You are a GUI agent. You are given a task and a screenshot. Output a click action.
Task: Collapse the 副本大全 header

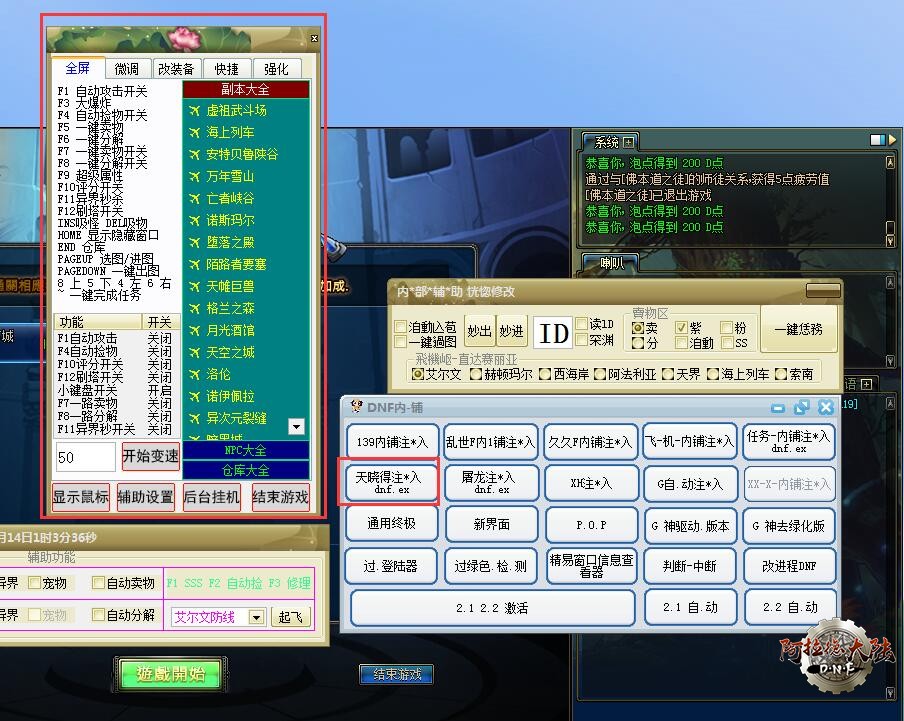coord(246,89)
